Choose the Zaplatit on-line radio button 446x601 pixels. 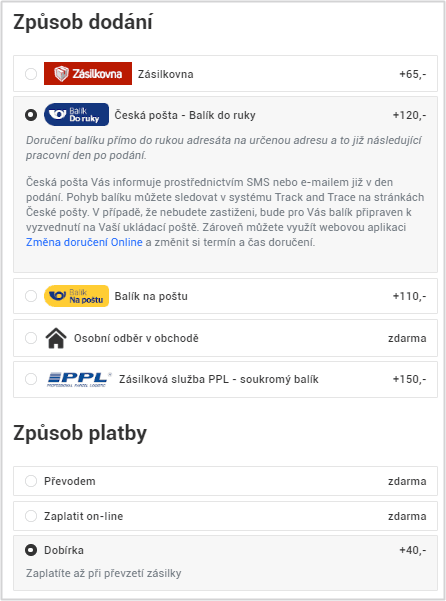[x=31, y=516]
